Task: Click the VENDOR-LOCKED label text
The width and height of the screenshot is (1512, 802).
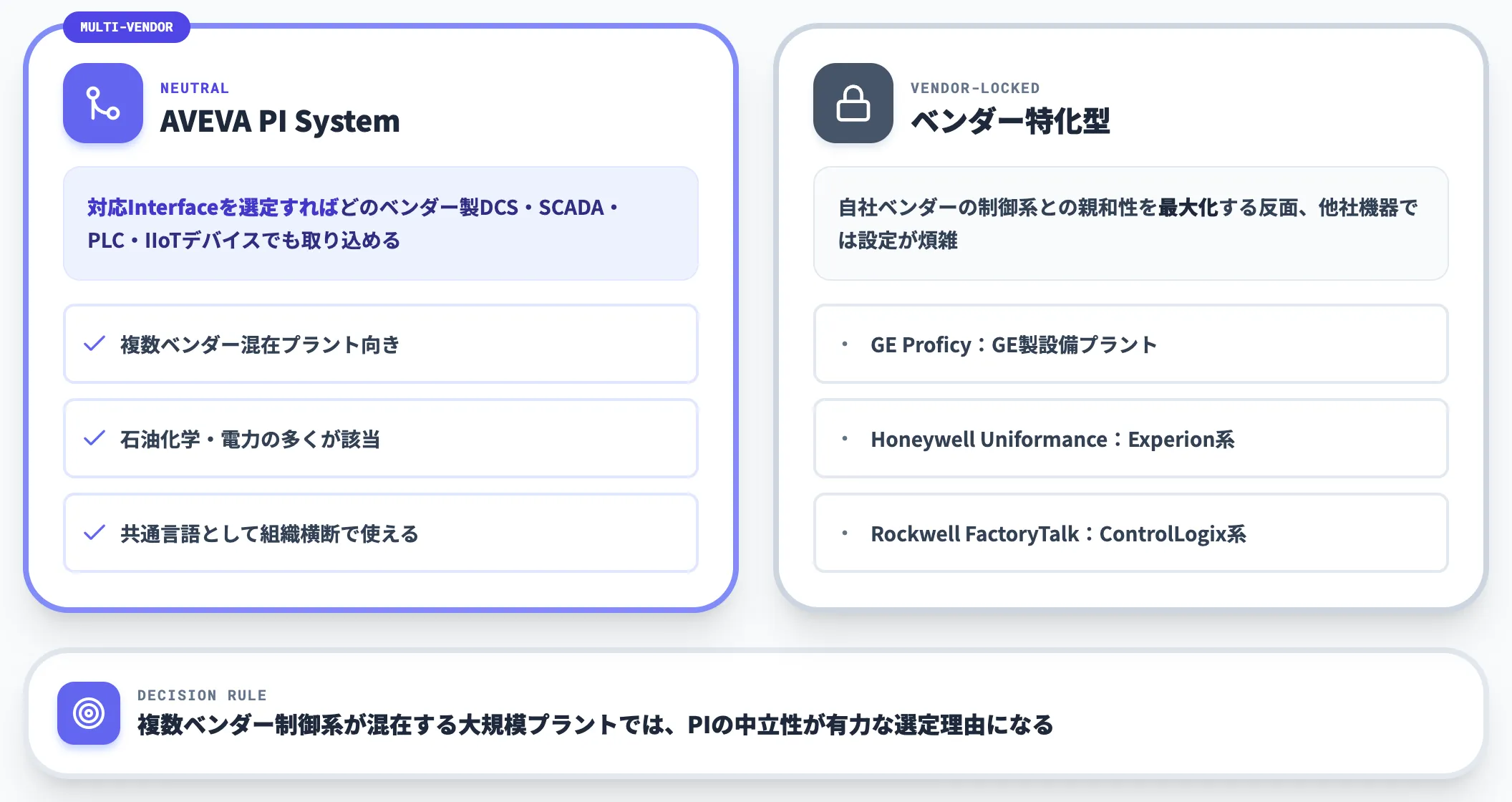Action: coord(975,88)
